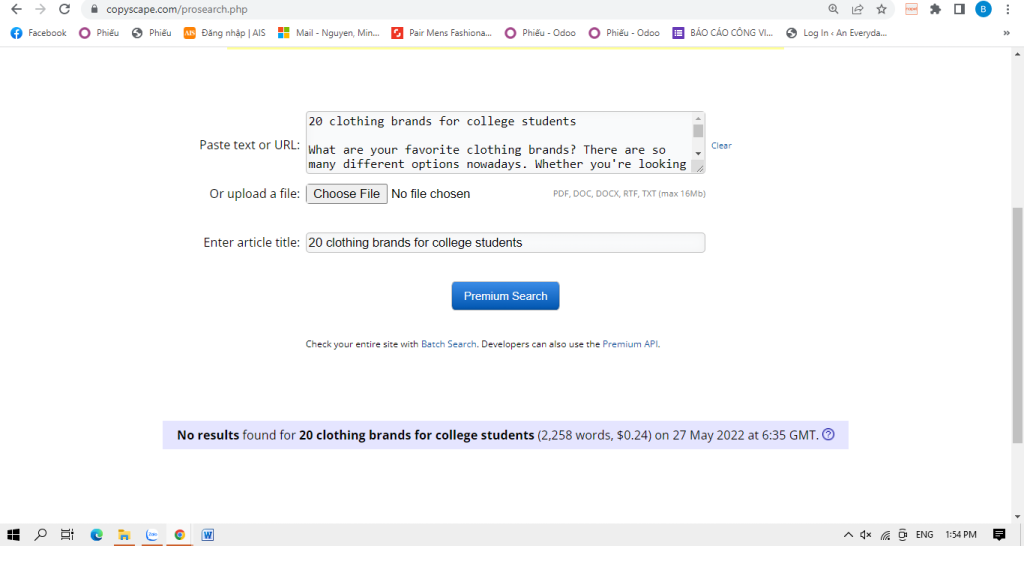Image resolution: width=1024 pixels, height=576 pixels.
Task: Open the browser Extensions puzzle icon
Action: [935, 9]
